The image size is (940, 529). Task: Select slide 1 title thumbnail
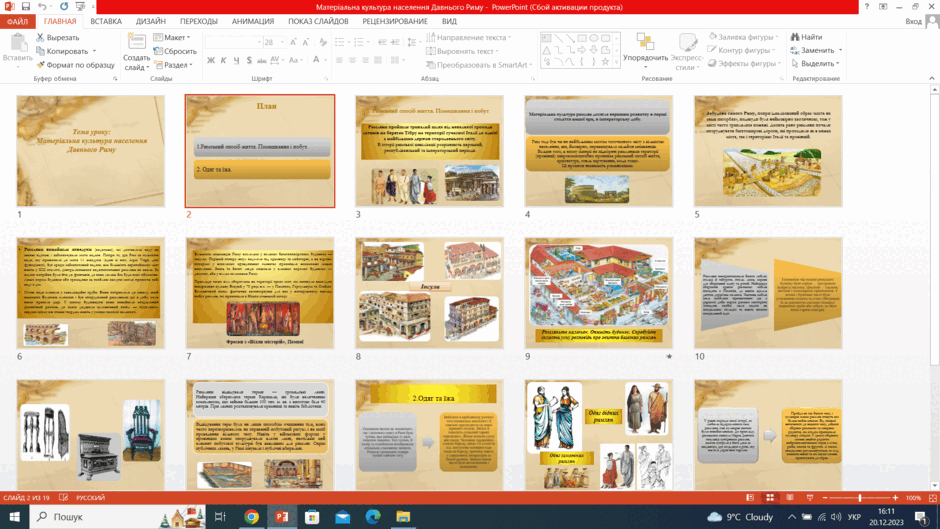pyautogui.click(x=91, y=151)
